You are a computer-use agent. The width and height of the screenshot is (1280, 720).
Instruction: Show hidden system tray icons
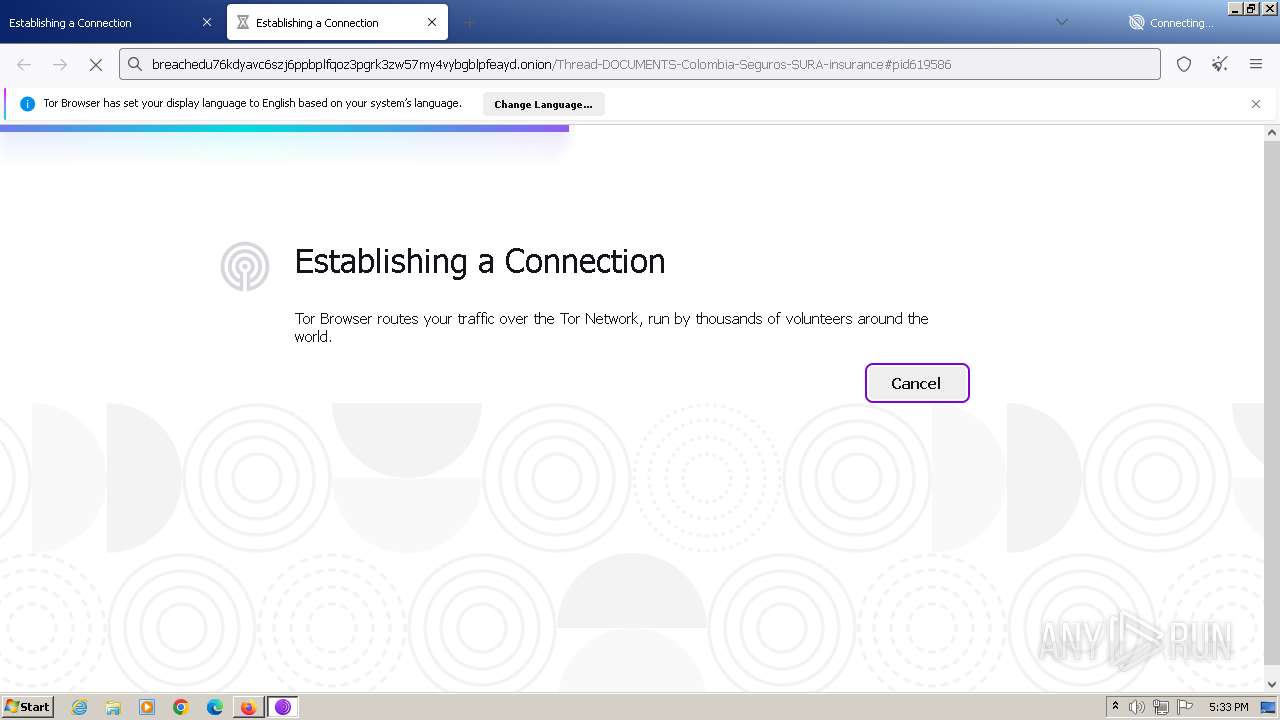1115,707
